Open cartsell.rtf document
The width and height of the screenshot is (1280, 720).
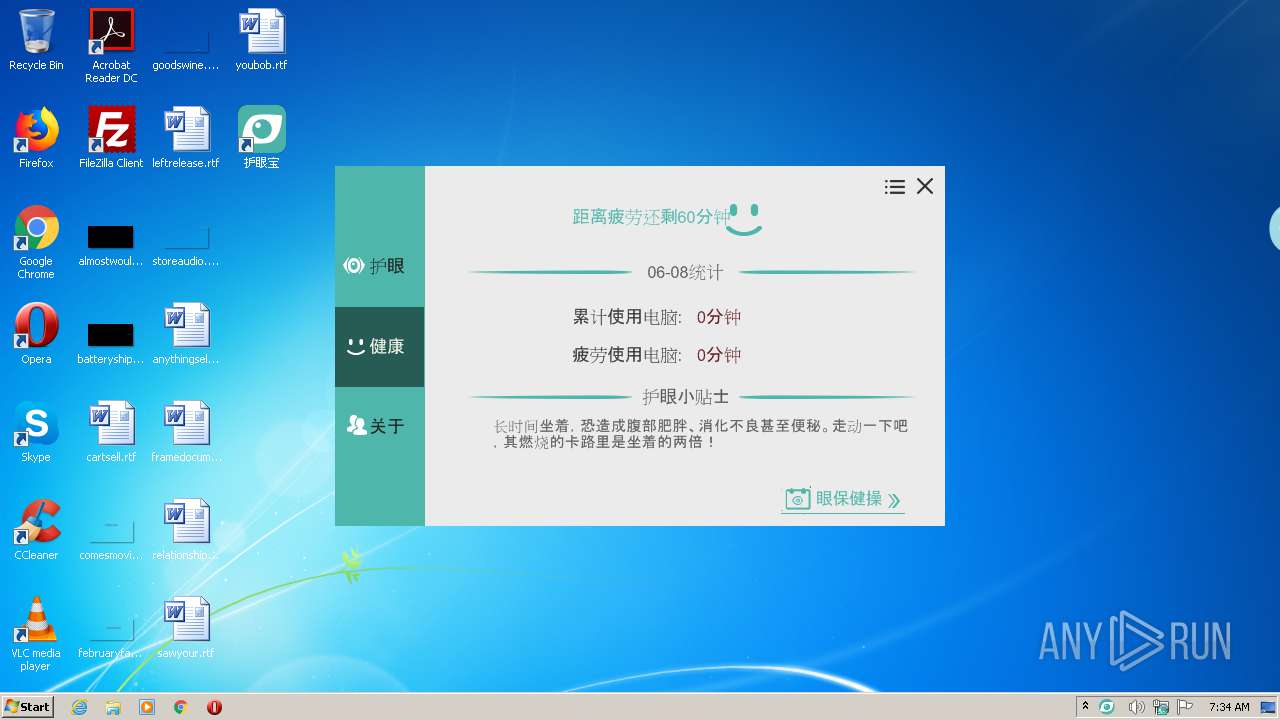click(x=111, y=432)
